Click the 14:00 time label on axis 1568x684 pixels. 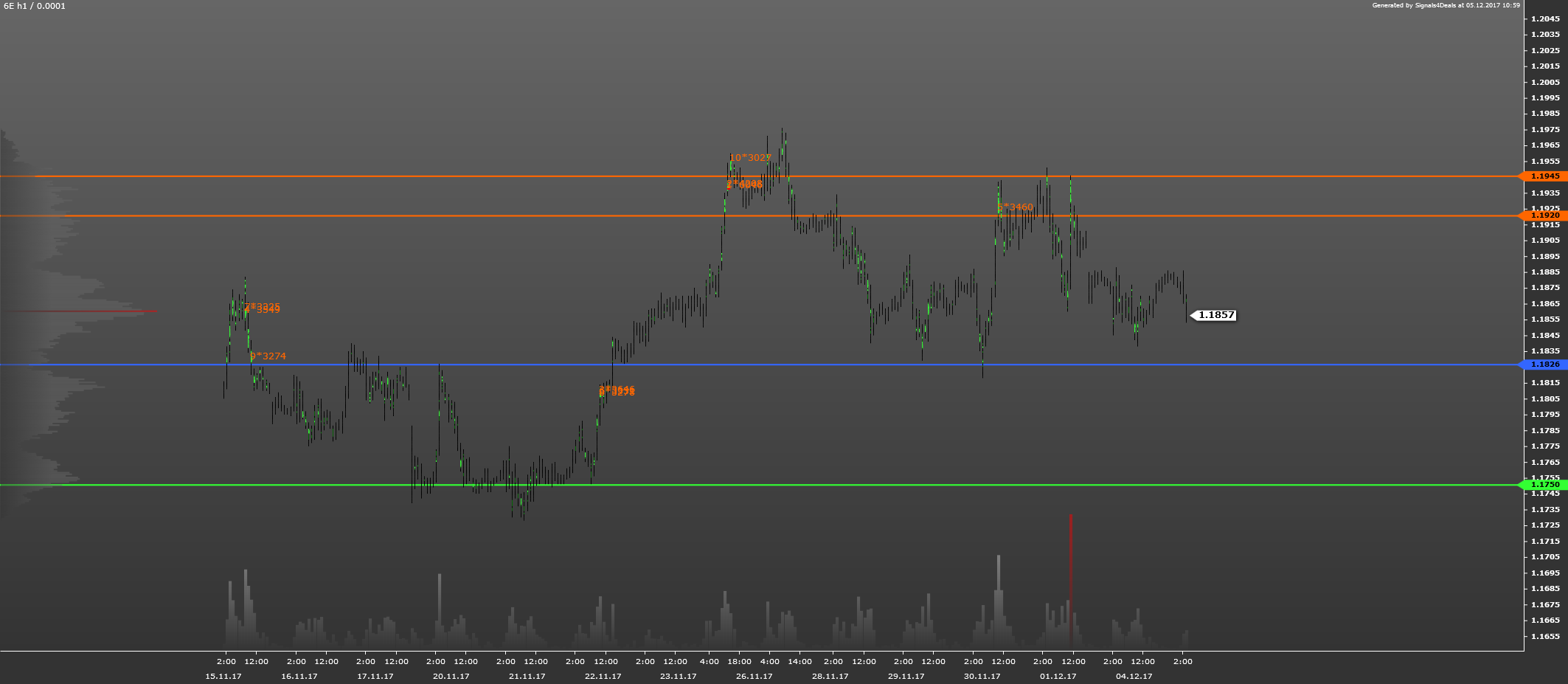pyautogui.click(x=799, y=662)
